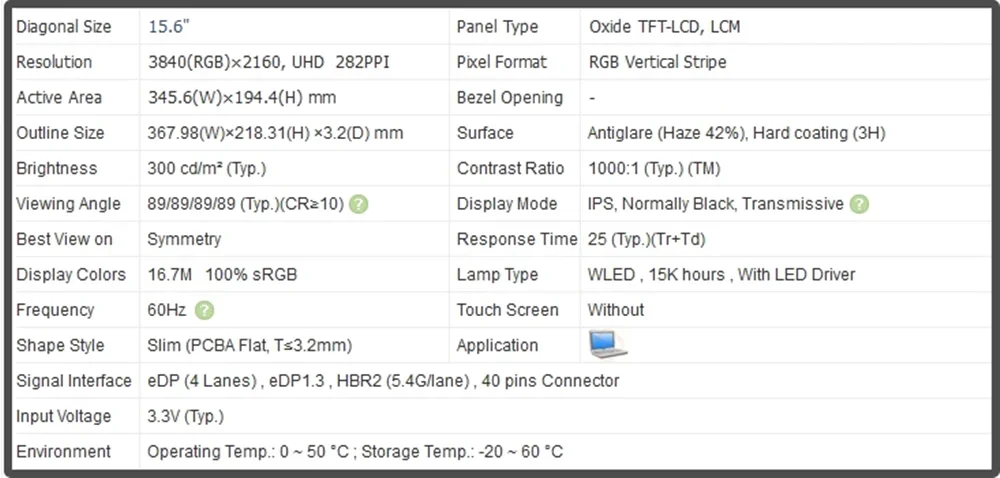Click the Diagonal Size label

[64, 27]
